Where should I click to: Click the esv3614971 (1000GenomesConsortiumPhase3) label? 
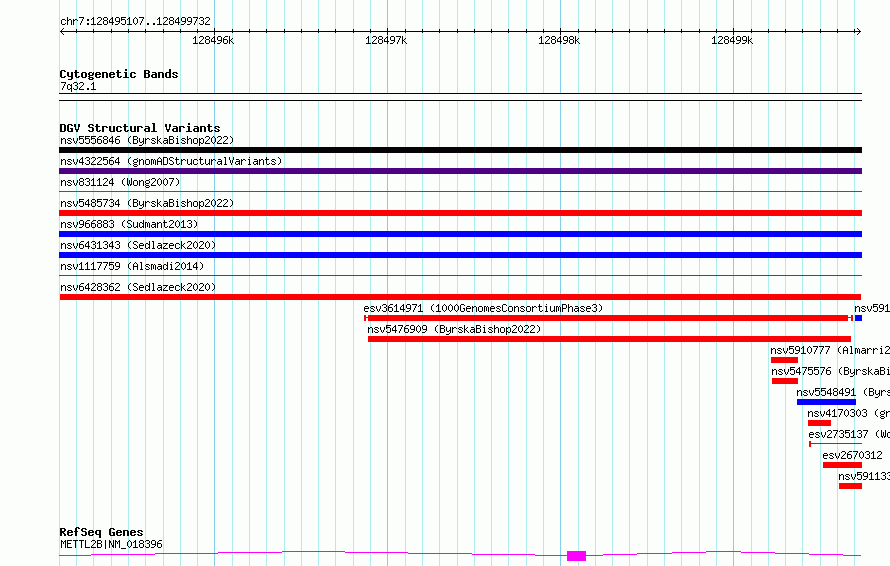click(483, 308)
